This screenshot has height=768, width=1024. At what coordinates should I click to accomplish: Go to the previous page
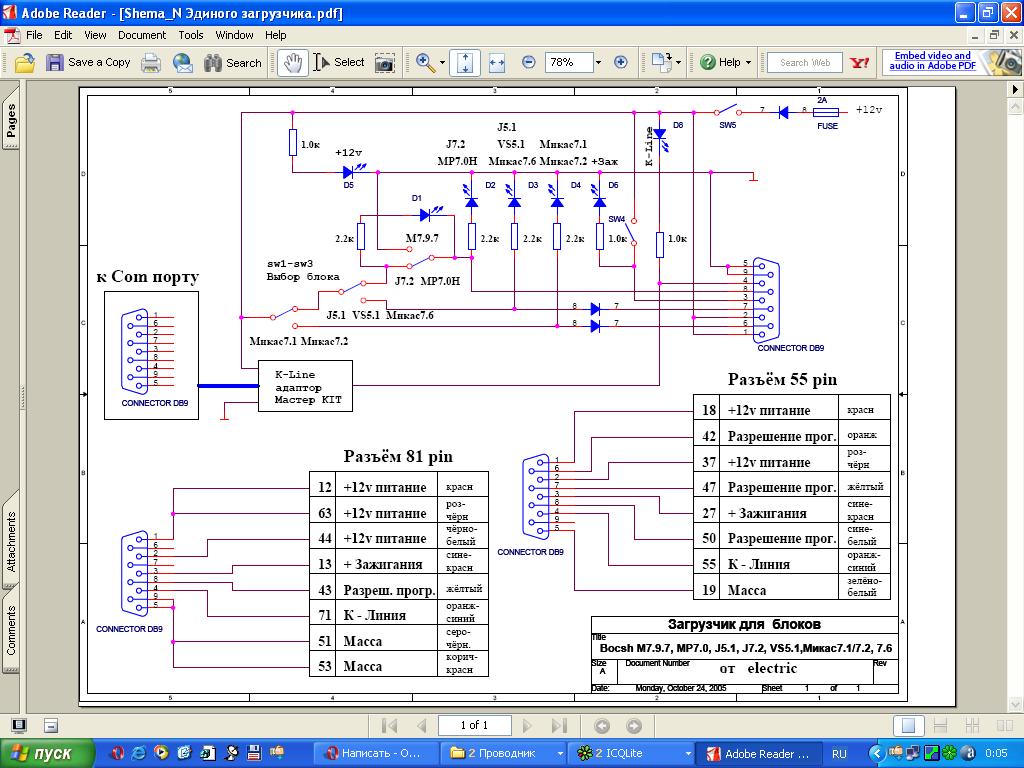[422, 726]
